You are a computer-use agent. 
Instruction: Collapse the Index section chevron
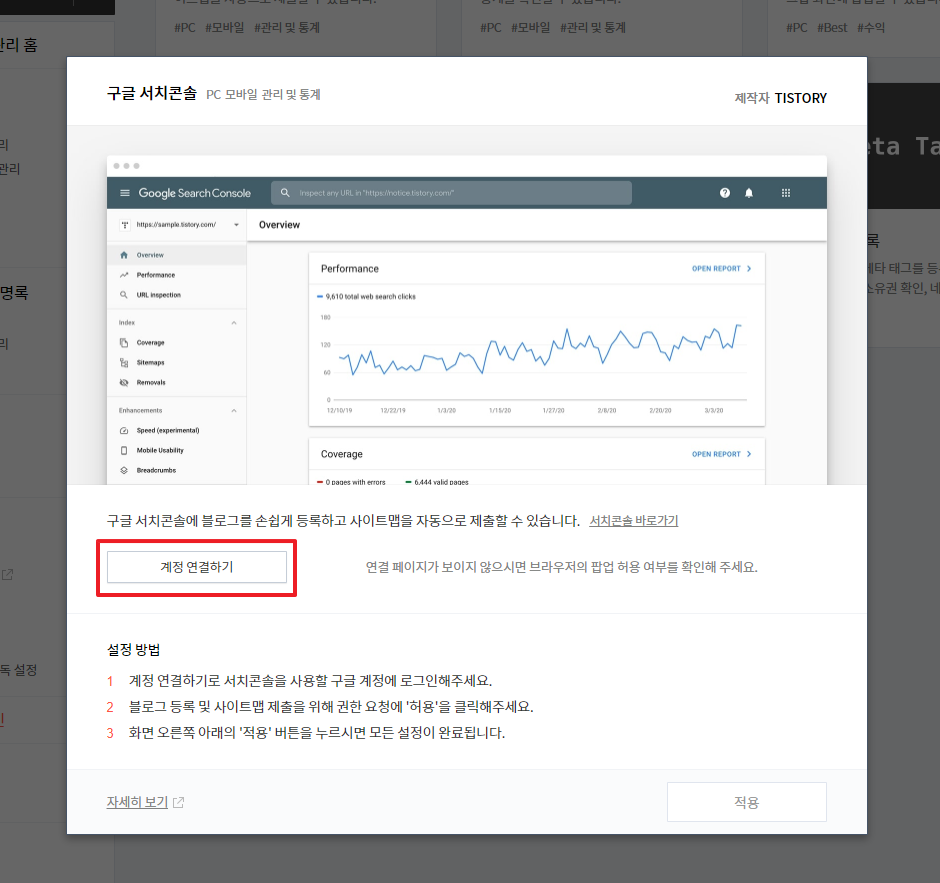pyautogui.click(x=234, y=323)
